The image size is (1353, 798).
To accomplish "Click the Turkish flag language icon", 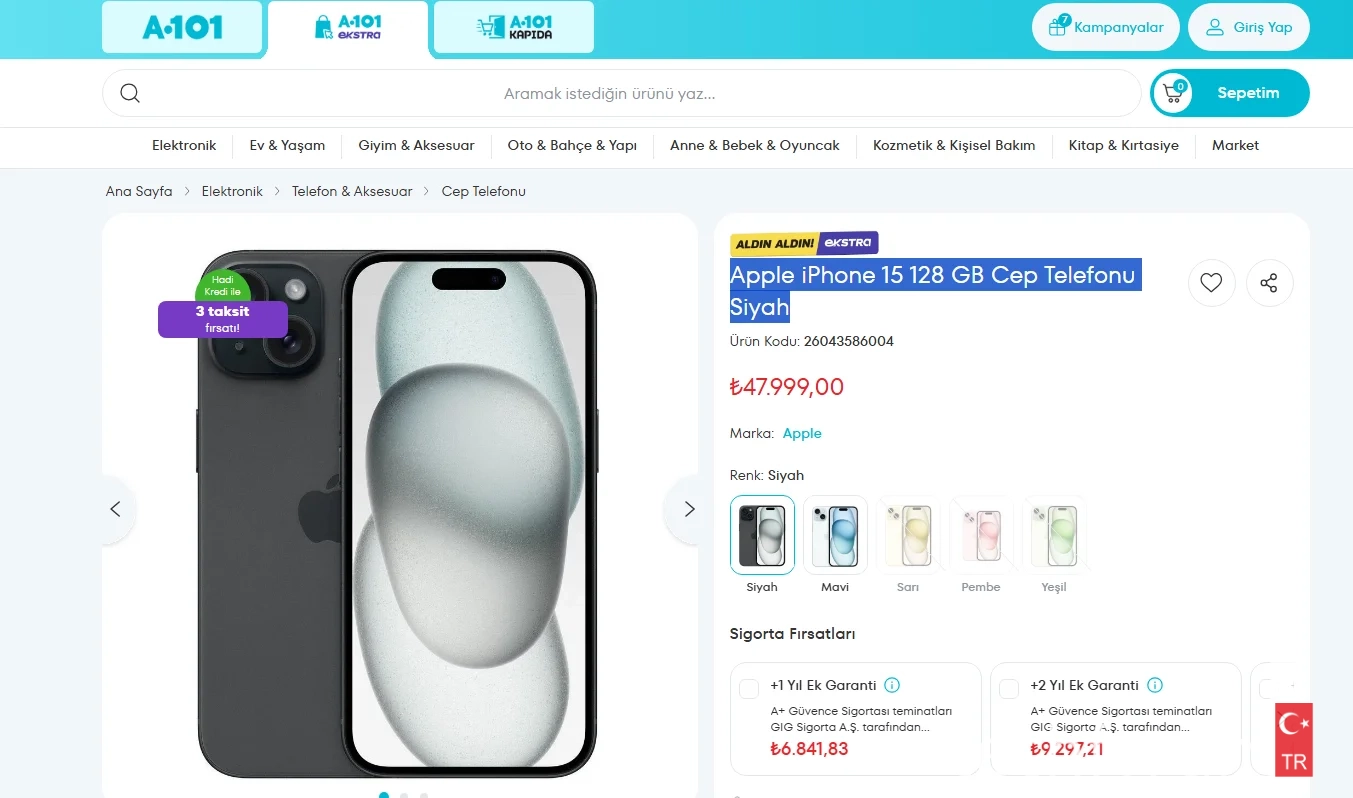I will click(x=1294, y=739).
